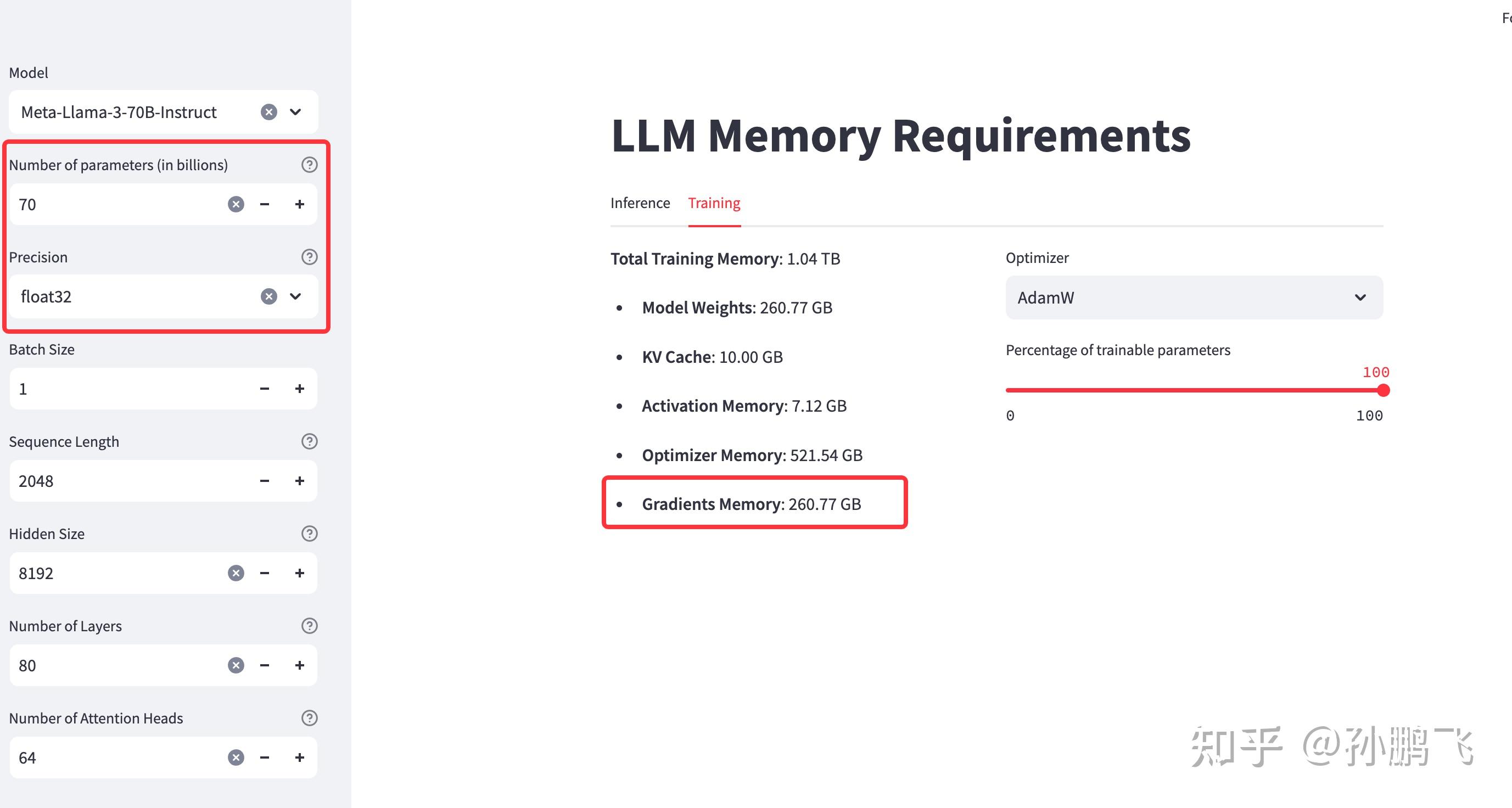1512x808 pixels.
Task: Switch to the Inference tab
Action: [x=640, y=203]
